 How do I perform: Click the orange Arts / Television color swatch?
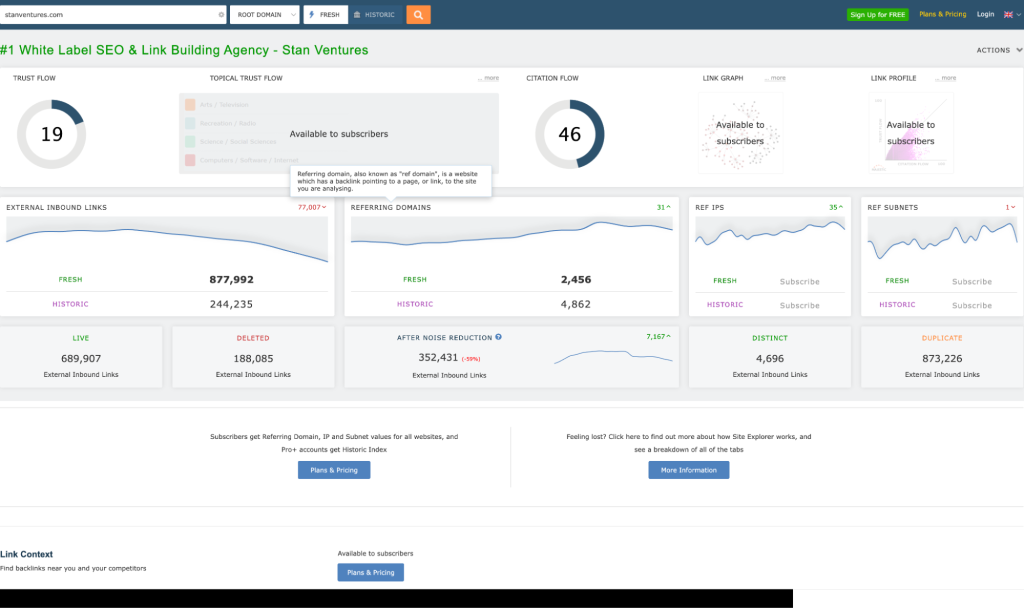188,103
